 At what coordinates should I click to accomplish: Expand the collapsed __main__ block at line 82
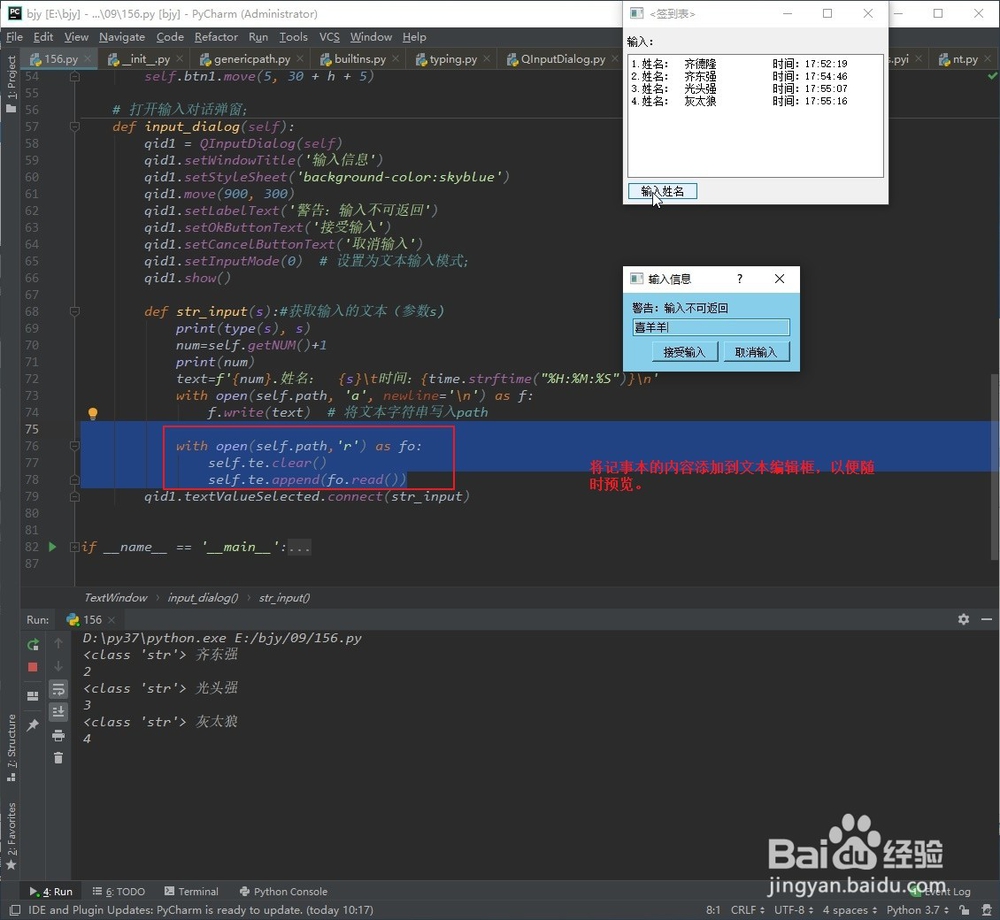75,547
